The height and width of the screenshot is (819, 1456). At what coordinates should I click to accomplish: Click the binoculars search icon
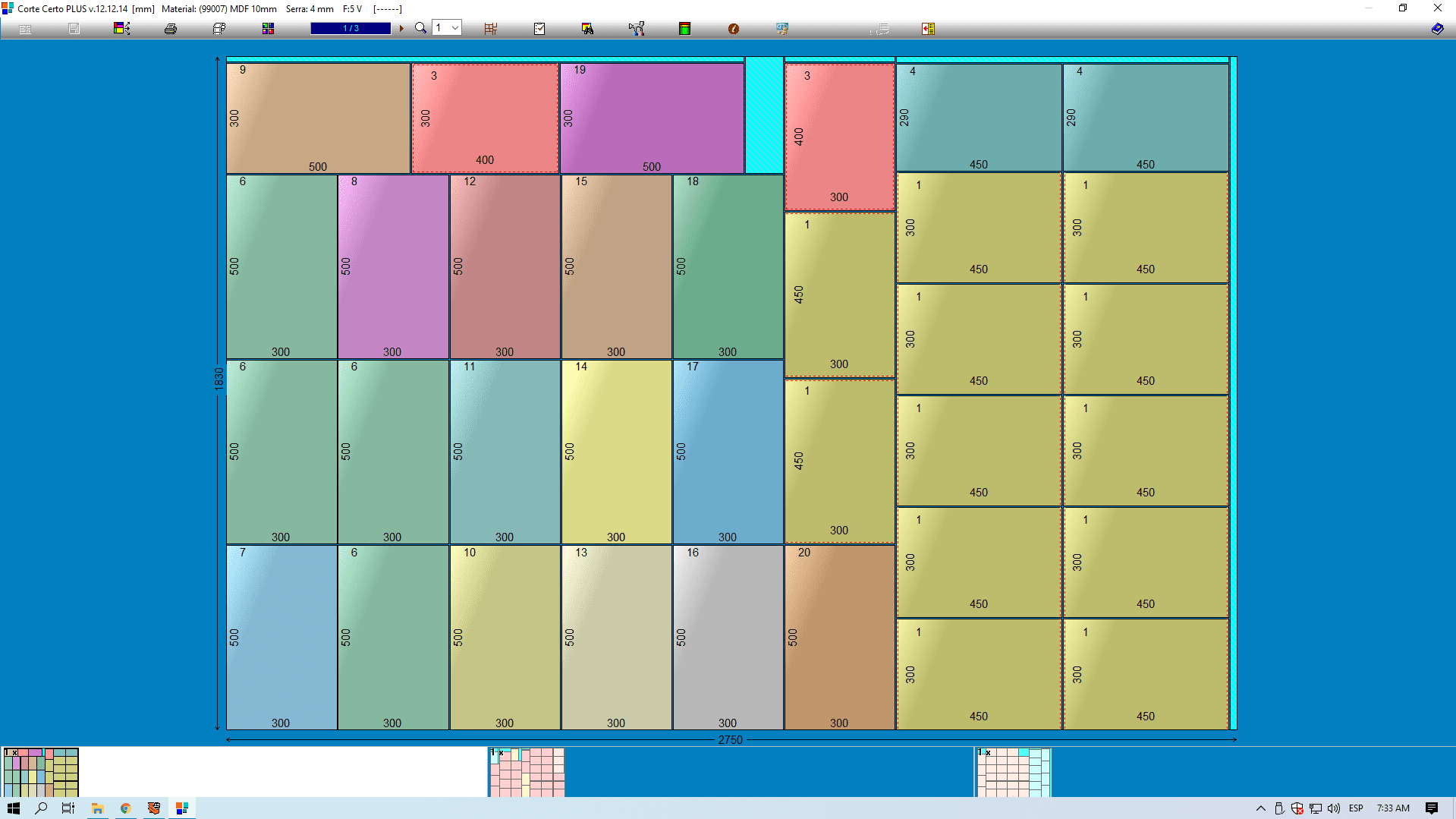point(587,29)
